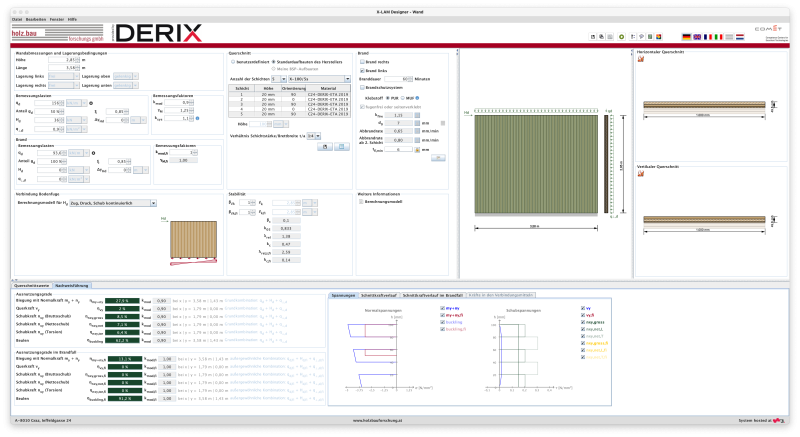
Task: Open the Querschnittswerte tab
Action: tap(32, 286)
